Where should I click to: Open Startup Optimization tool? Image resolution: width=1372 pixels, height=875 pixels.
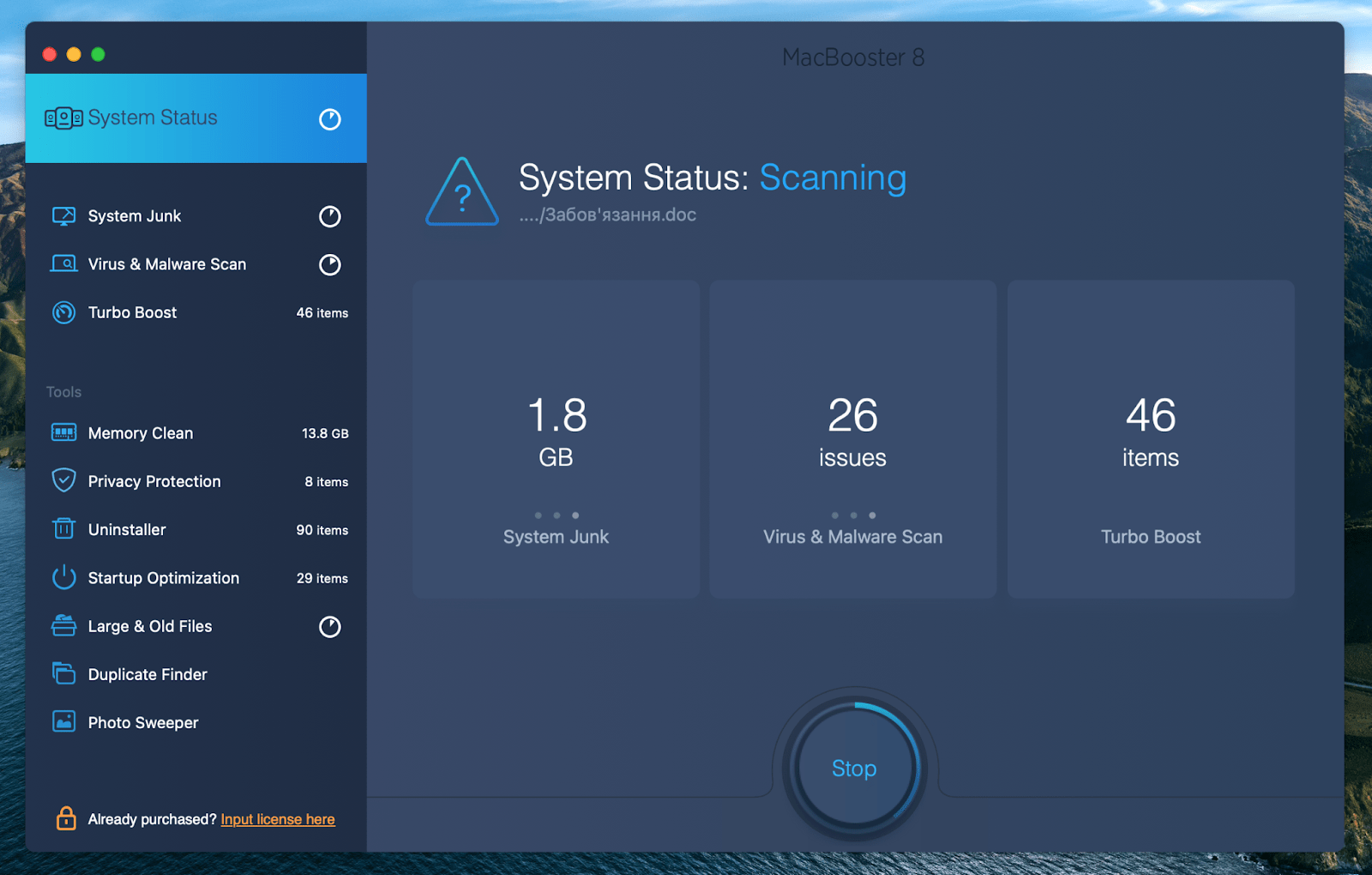196,578
